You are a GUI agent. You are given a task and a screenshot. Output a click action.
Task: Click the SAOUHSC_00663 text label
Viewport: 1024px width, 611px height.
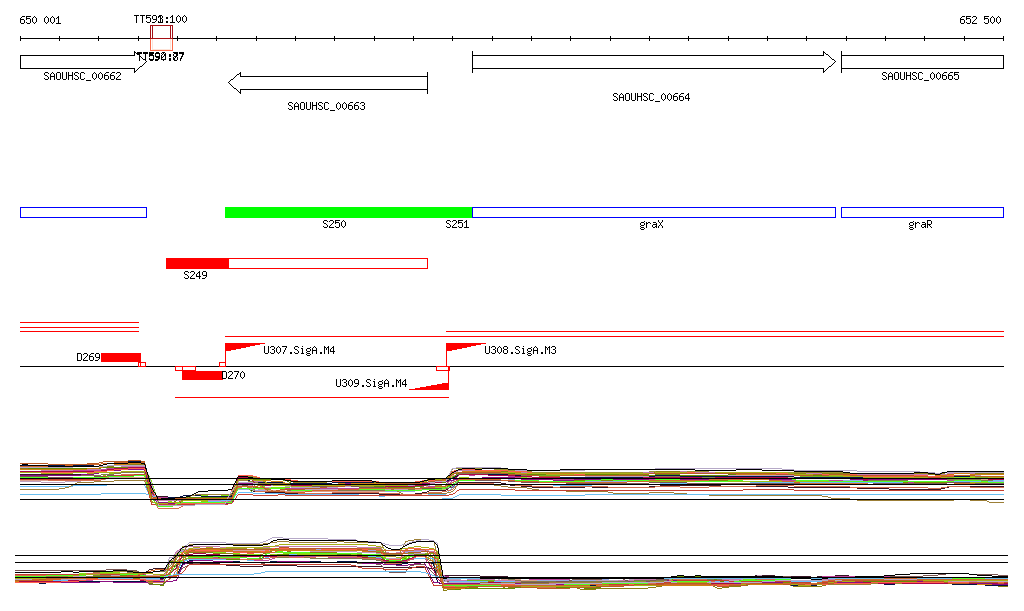click(x=327, y=106)
